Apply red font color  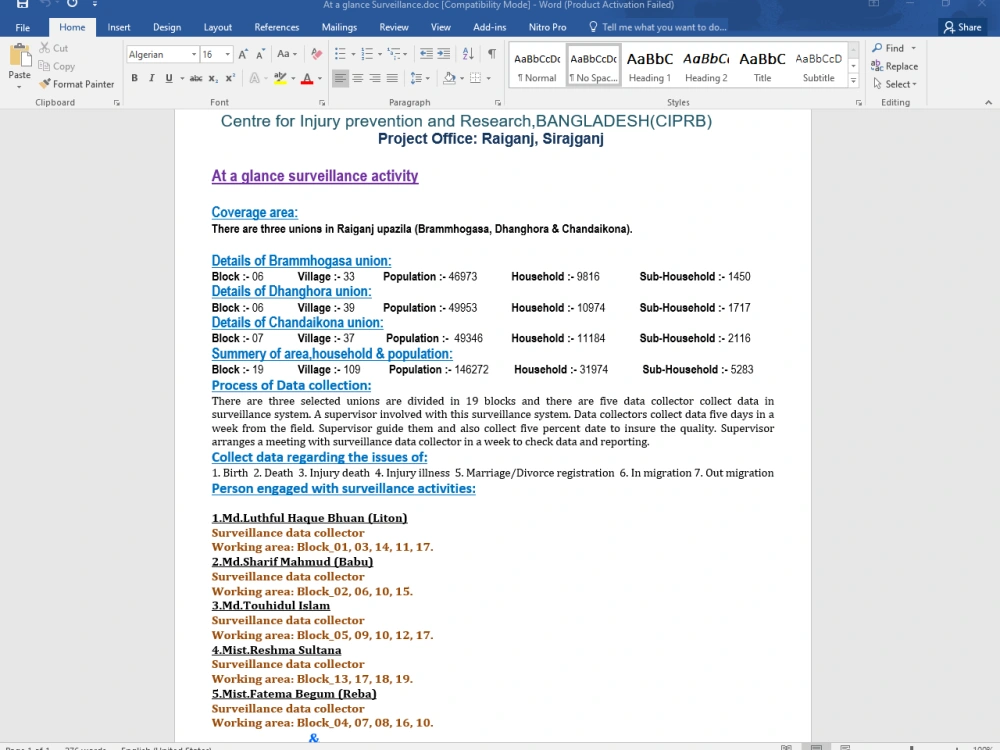coord(307,78)
